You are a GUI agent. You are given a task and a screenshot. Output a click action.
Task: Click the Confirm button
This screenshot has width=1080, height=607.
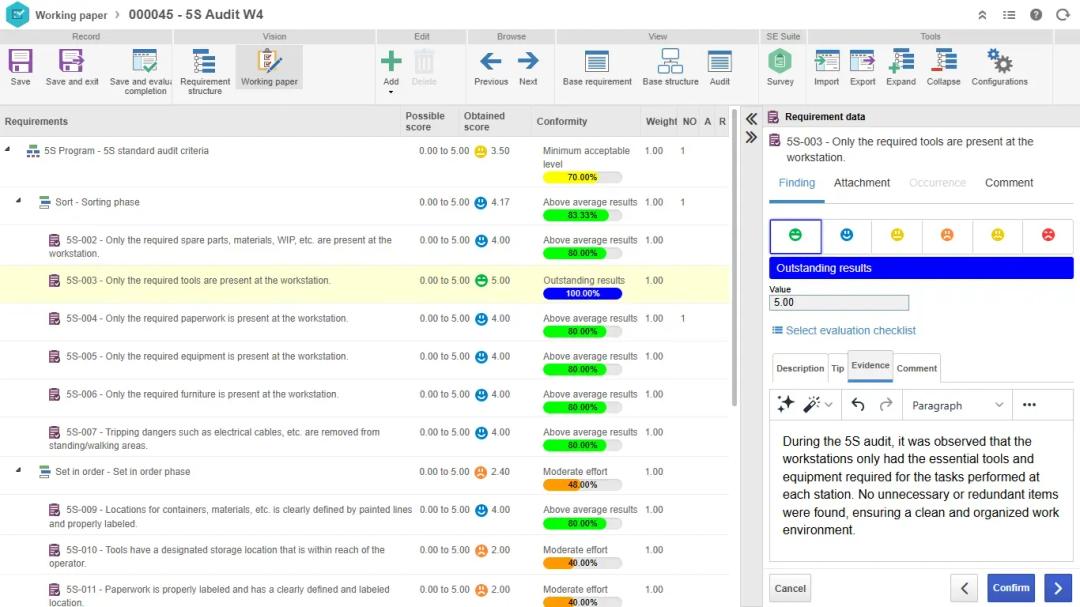(x=1010, y=588)
